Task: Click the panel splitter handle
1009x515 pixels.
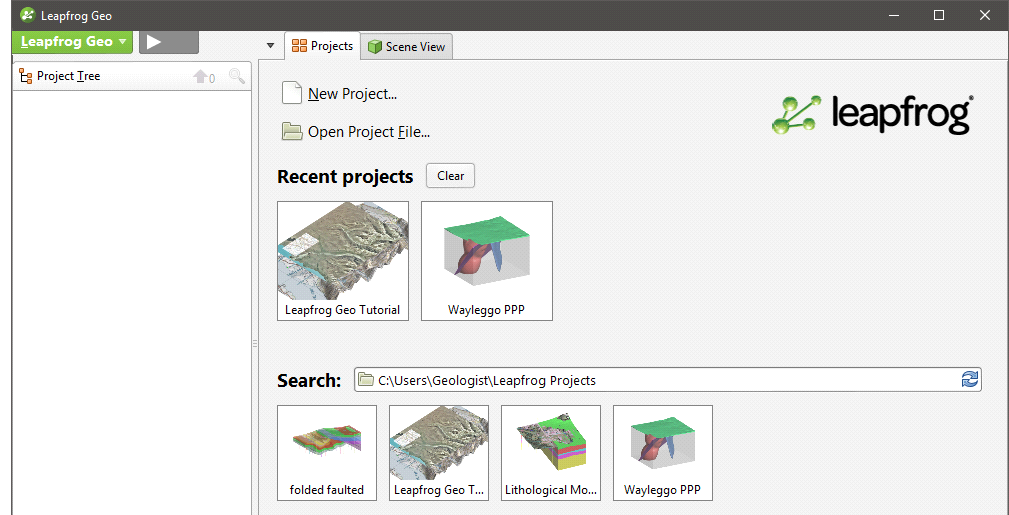Action: click(255, 344)
